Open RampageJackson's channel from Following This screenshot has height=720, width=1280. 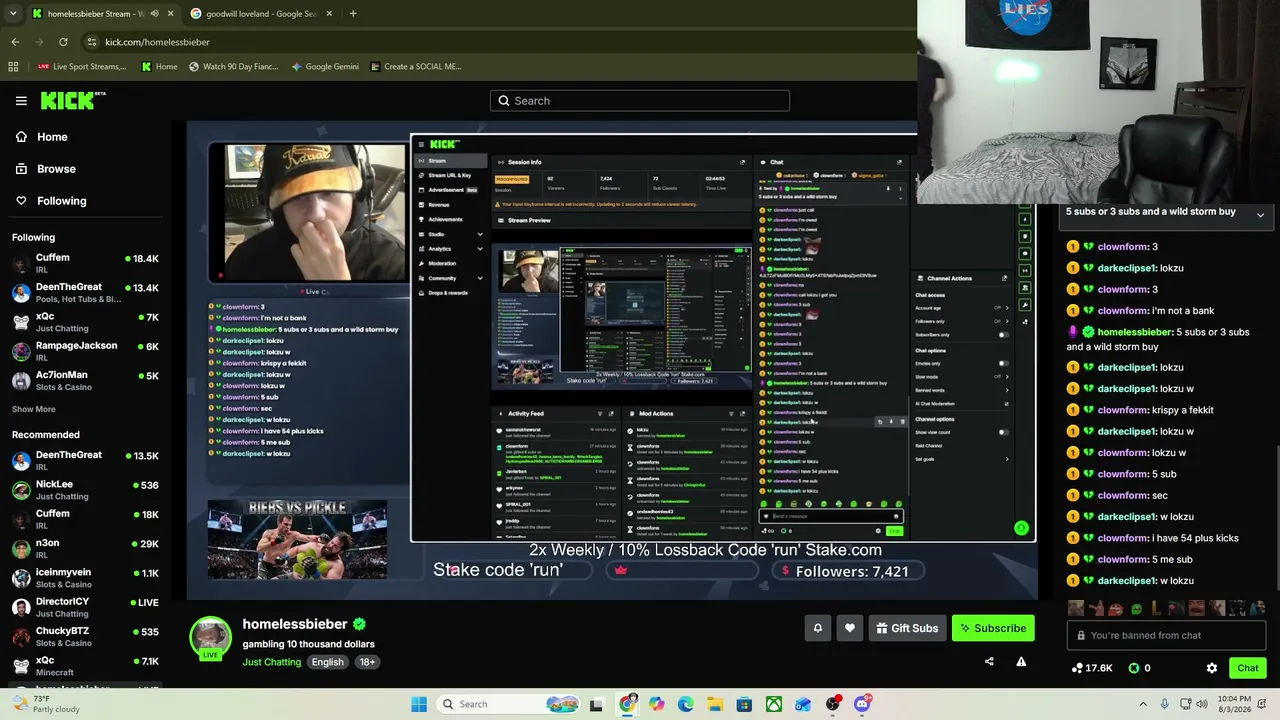coord(85,351)
